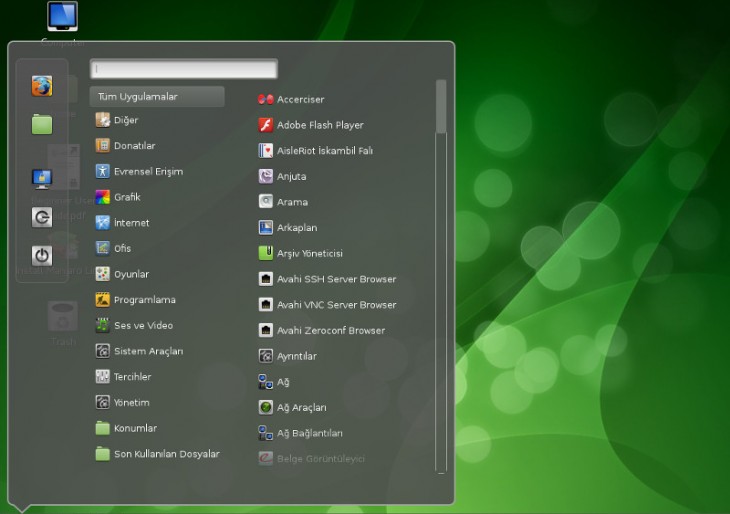Open the green folder favorite icon
Viewport: 730px width, 514px height.
coord(41,124)
